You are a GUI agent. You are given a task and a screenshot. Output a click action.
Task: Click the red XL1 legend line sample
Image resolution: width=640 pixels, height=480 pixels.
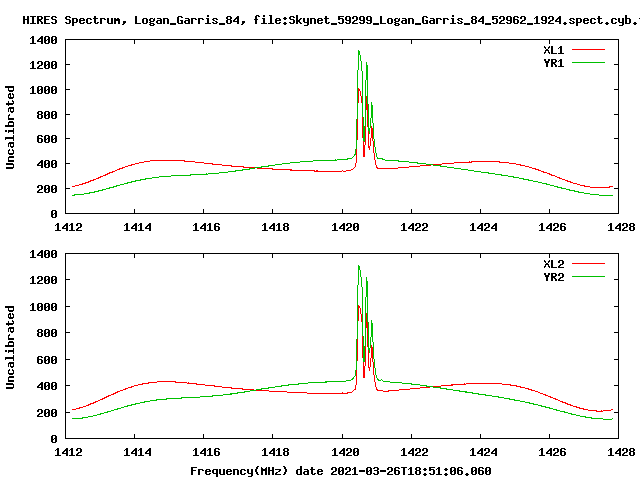point(588,50)
